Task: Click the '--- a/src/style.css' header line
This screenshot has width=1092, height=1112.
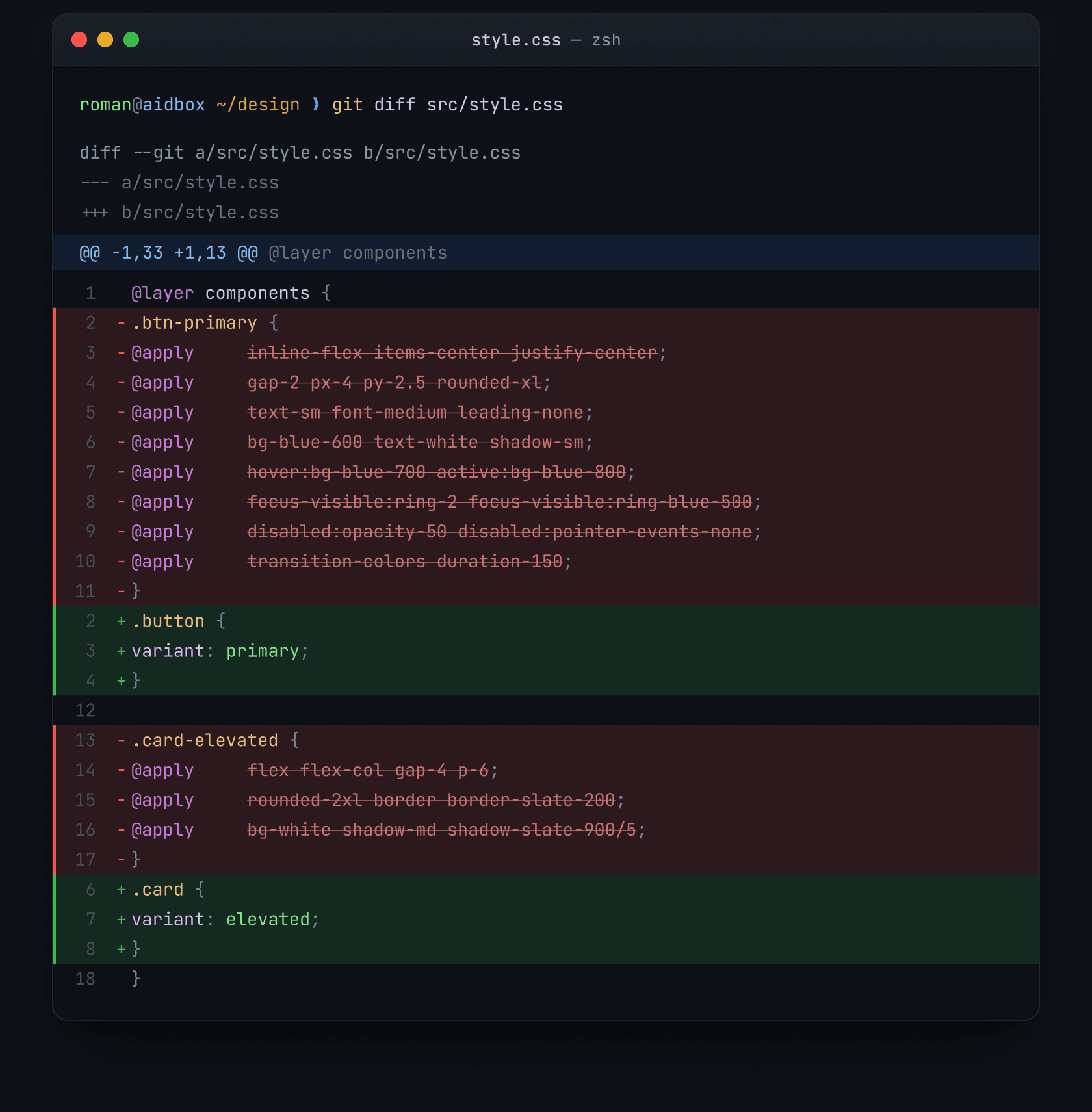Action: pyautogui.click(x=179, y=183)
